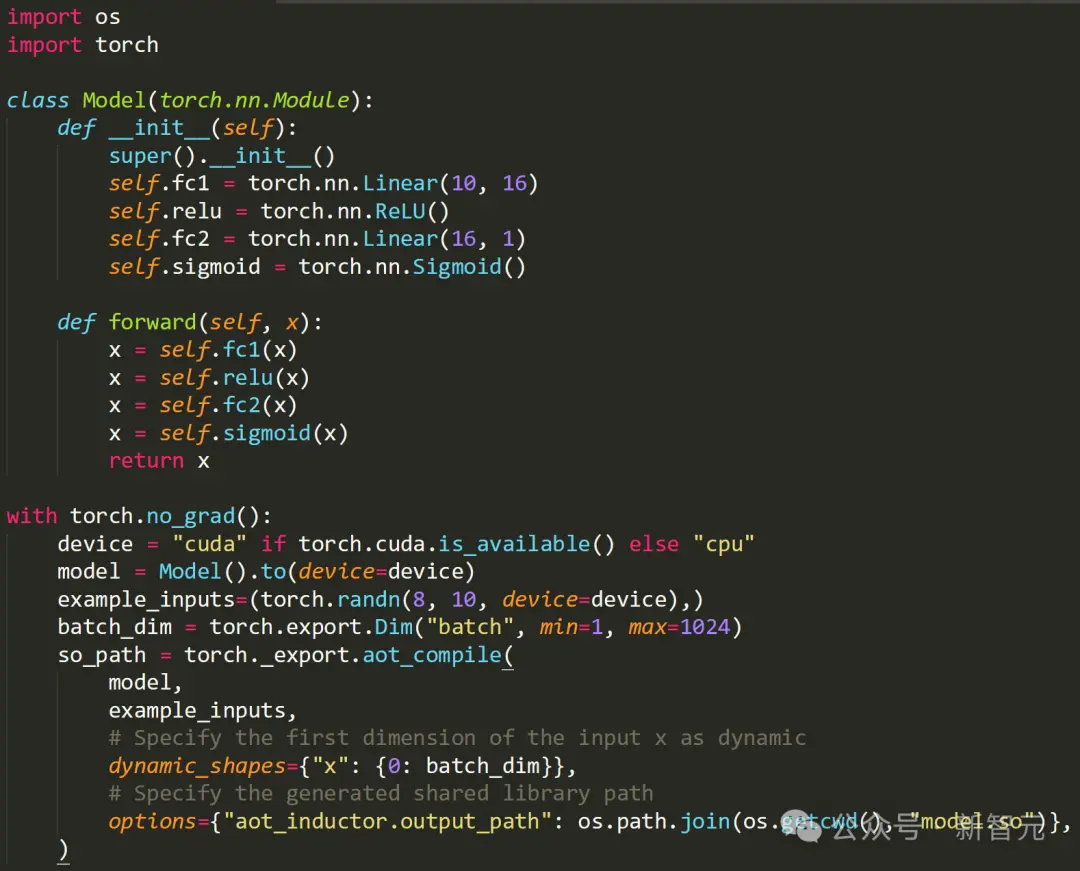Click the 新智元 watermark text

coord(999,828)
